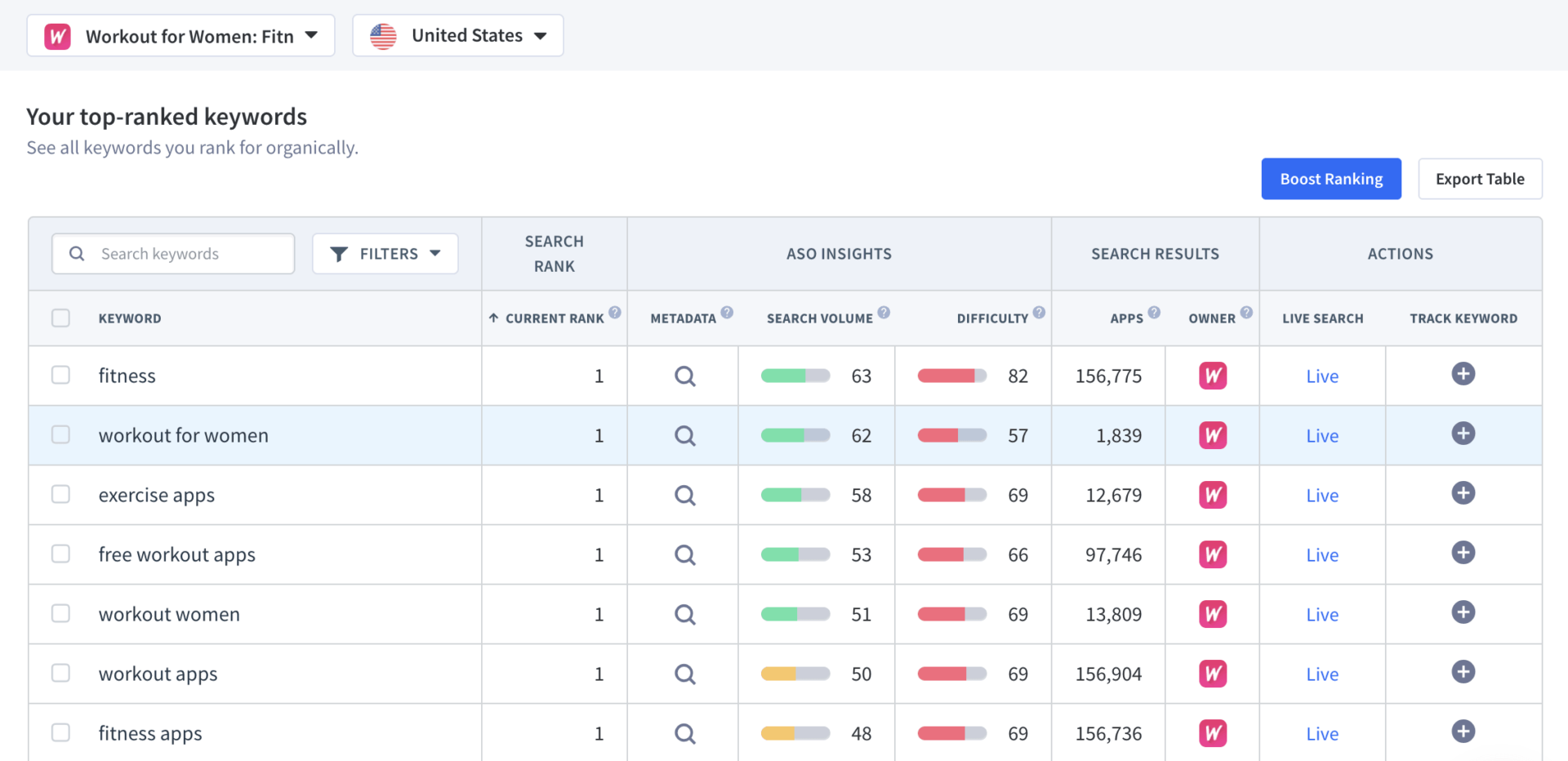Image resolution: width=1568 pixels, height=761 pixels.
Task: Click metadata magnifier icon for fitness row
Action: [684, 376]
